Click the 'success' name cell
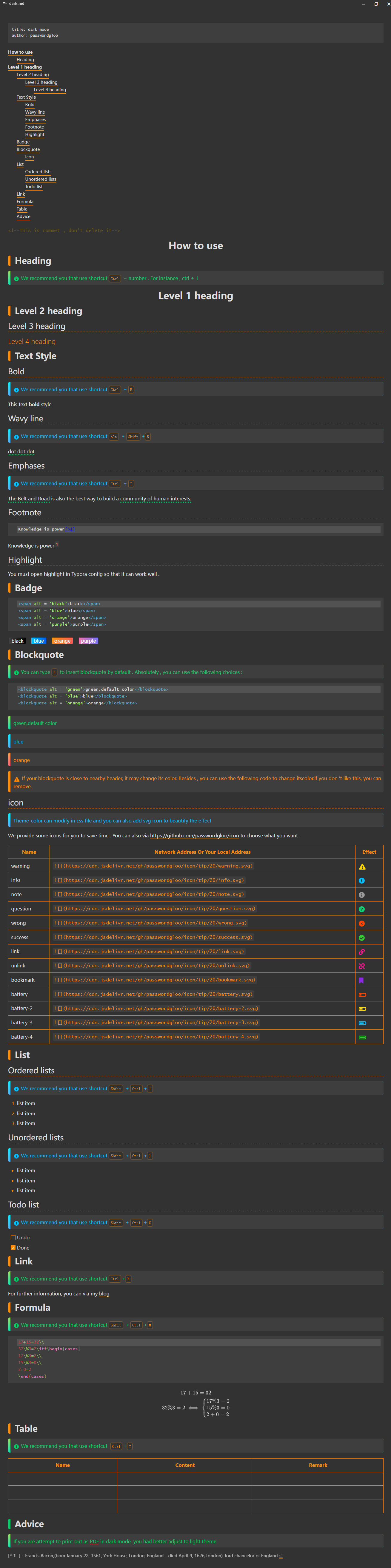 click(29, 937)
